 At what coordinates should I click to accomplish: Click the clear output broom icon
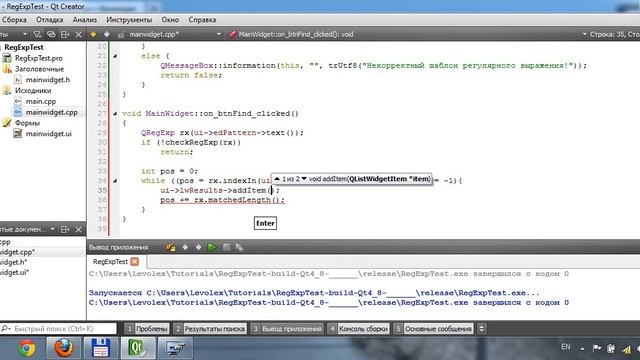point(171,247)
